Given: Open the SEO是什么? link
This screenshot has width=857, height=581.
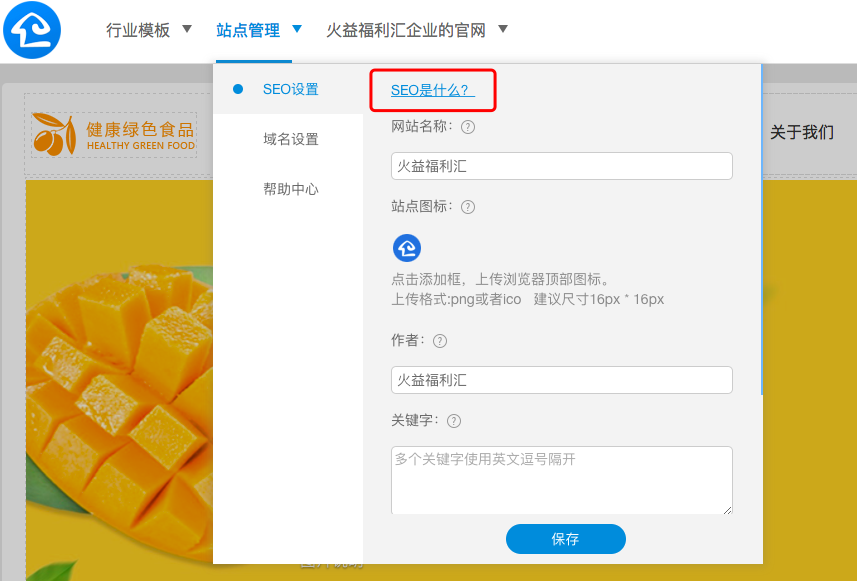Looking at the screenshot, I should pos(432,90).
